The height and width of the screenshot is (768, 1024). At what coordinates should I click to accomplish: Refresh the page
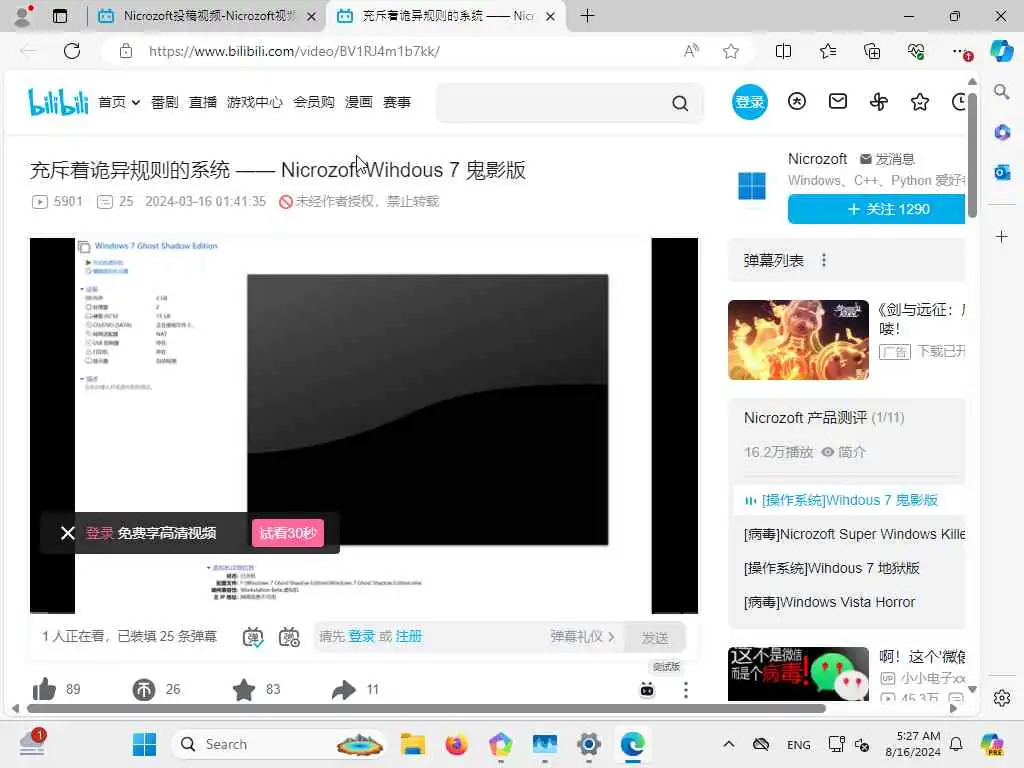pos(72,51)
